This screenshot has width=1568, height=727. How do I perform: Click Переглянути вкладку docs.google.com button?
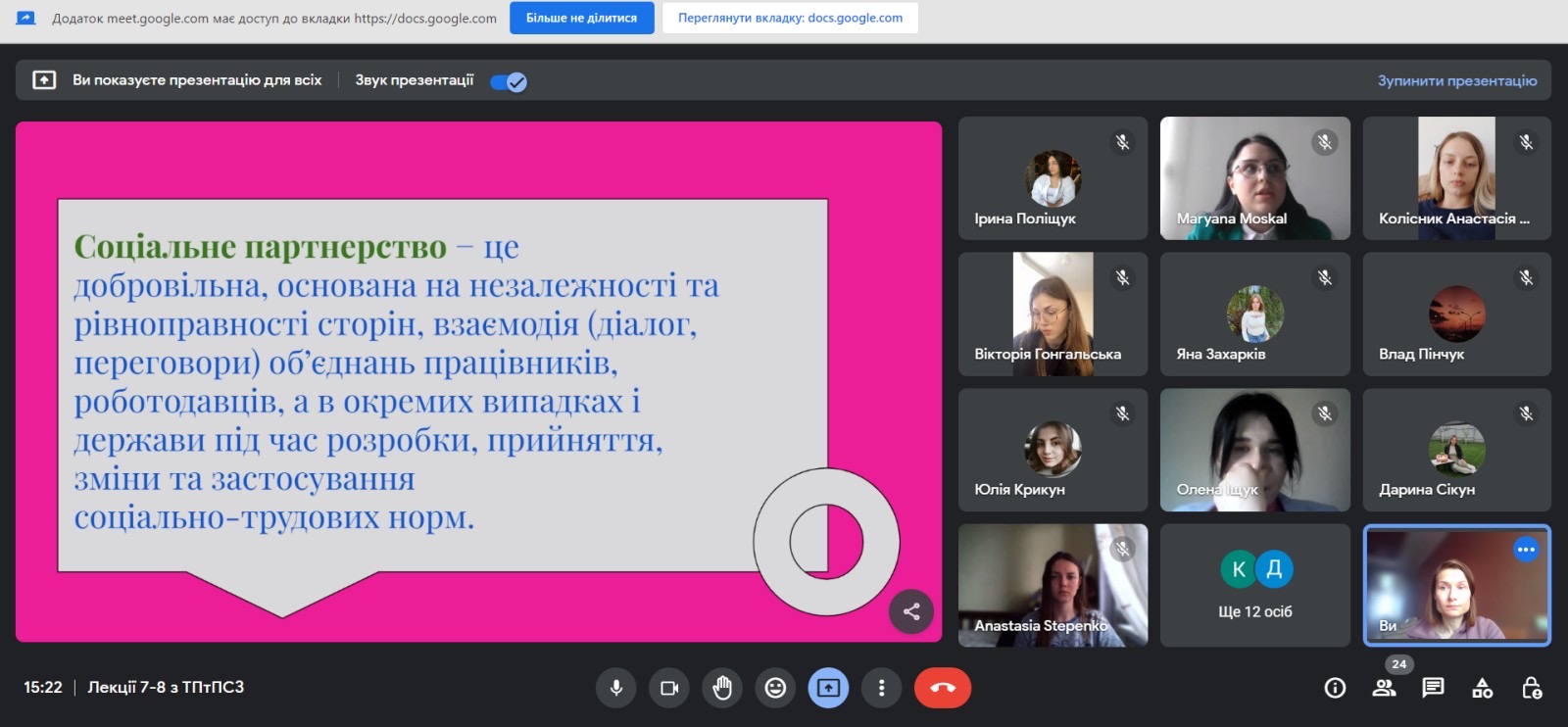[790, 18]
